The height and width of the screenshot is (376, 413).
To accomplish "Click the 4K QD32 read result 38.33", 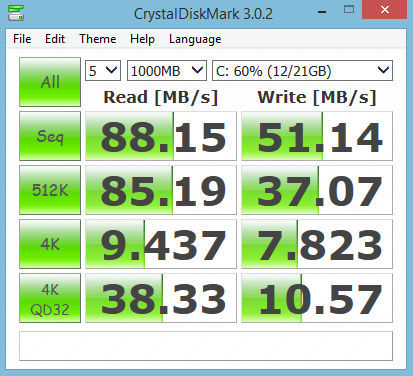I will coord(161,298).
